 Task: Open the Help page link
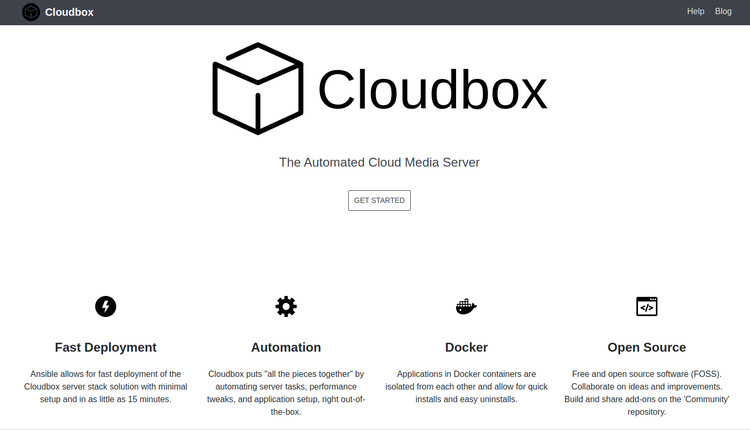click(695, 11)
